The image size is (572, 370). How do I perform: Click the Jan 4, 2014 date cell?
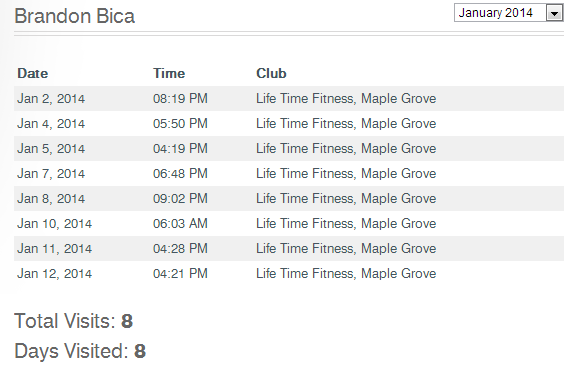tap(51, 124)
